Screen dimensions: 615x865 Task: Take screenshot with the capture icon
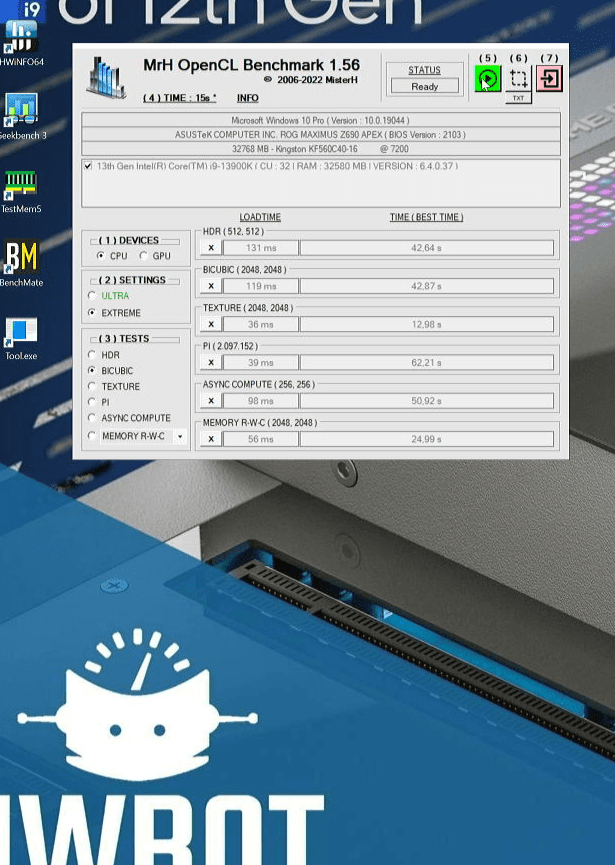(x=518, y=78)
